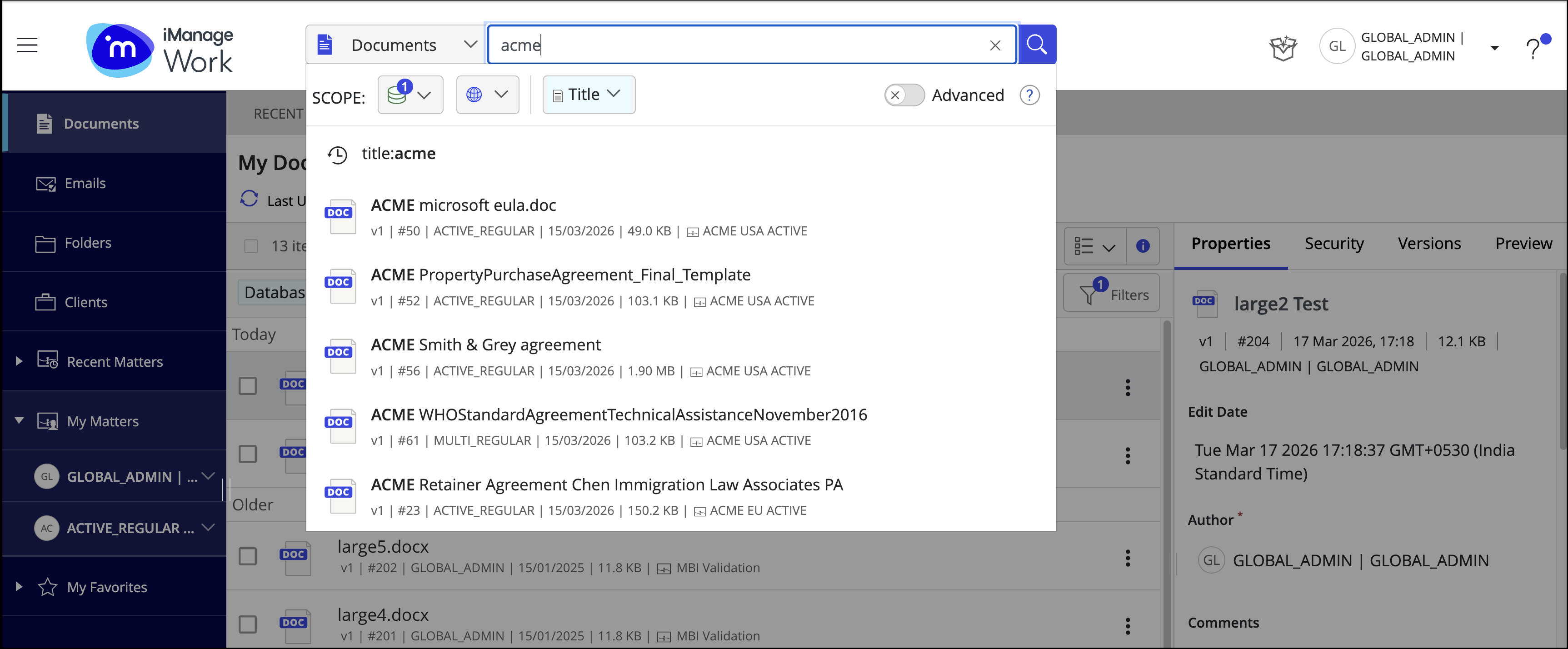Select the title:acme recent search suggestion
Image resolution: width=1568 pixels, height=649 pixels.
398,154
